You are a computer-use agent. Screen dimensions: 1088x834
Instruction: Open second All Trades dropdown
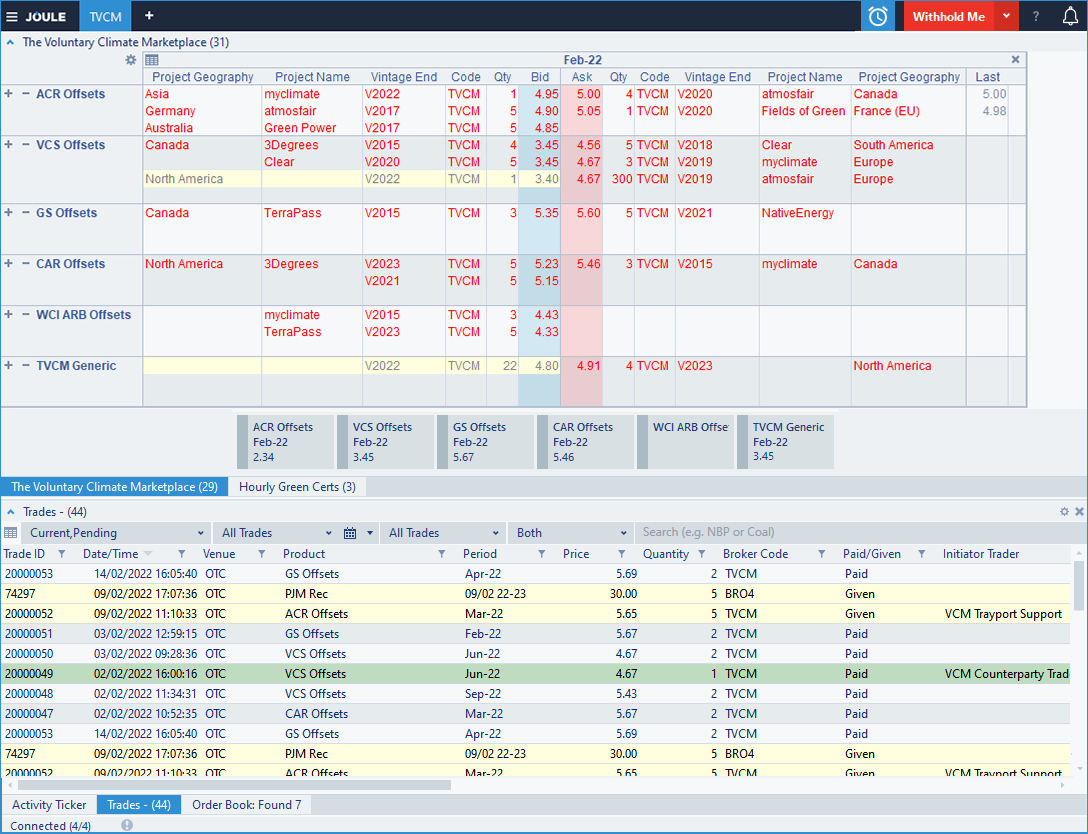click(443, 533)
